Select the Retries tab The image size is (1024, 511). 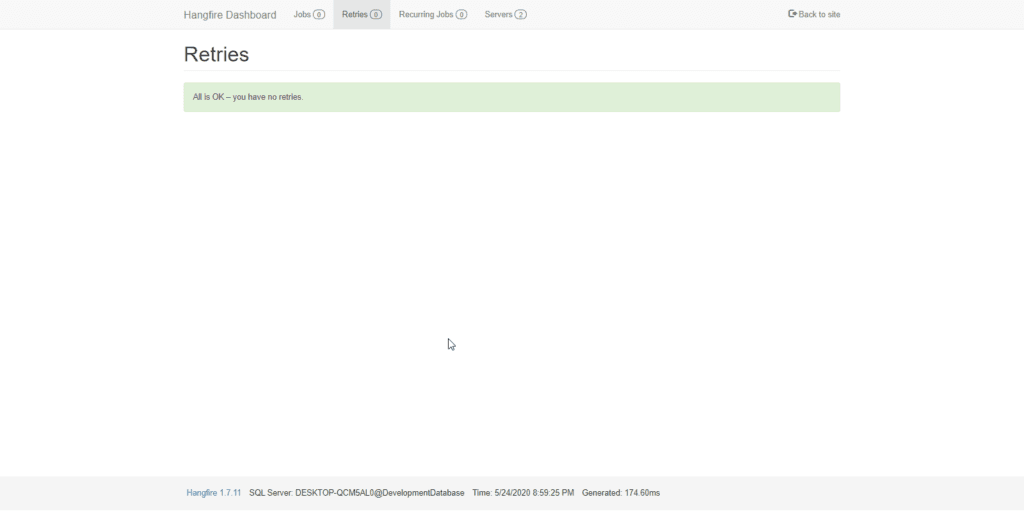(362, 14)
